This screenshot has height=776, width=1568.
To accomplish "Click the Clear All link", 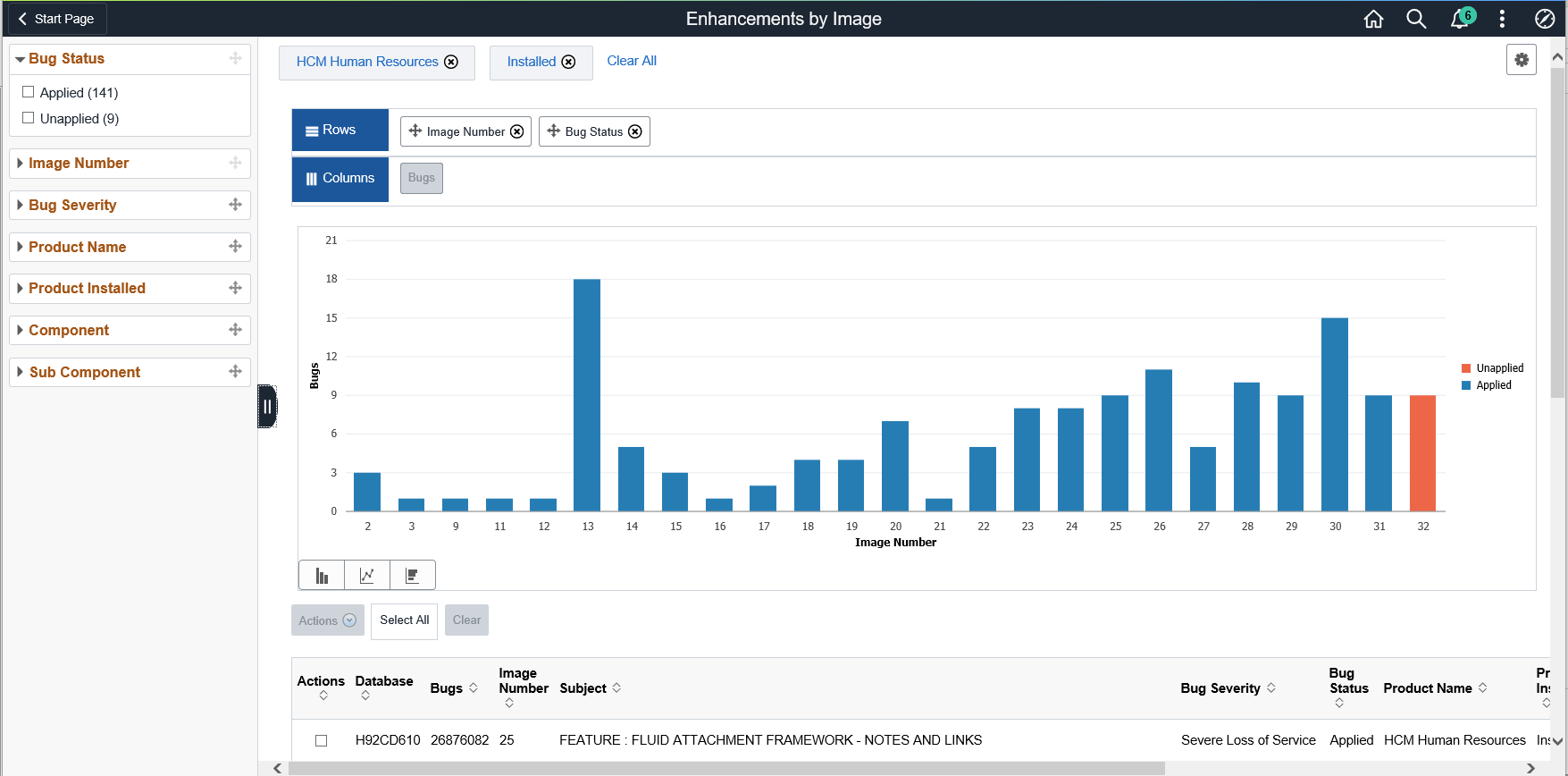I will pyautogui.click(x=632, y=61).
